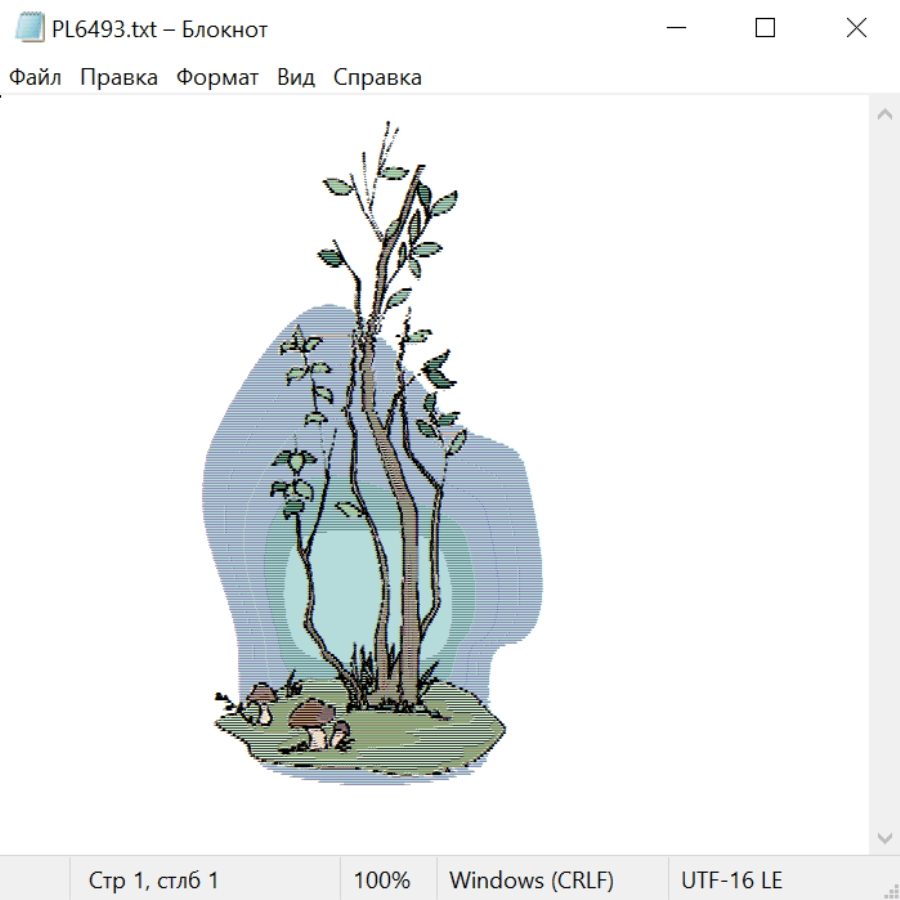
Task: Click the 100% zoom level indicator
Action: coord(382,880)
